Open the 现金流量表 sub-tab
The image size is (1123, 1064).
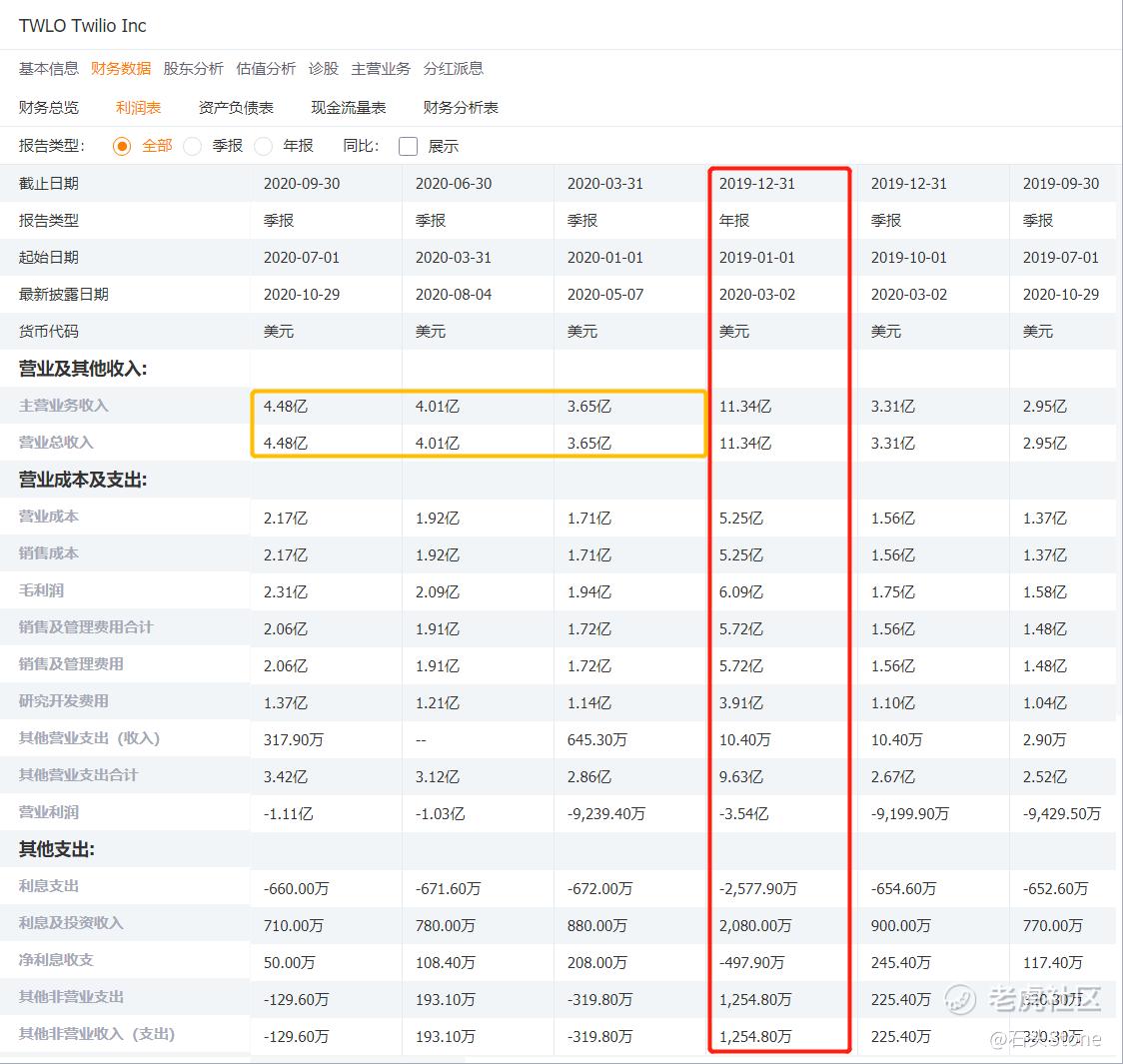[348, 108]
